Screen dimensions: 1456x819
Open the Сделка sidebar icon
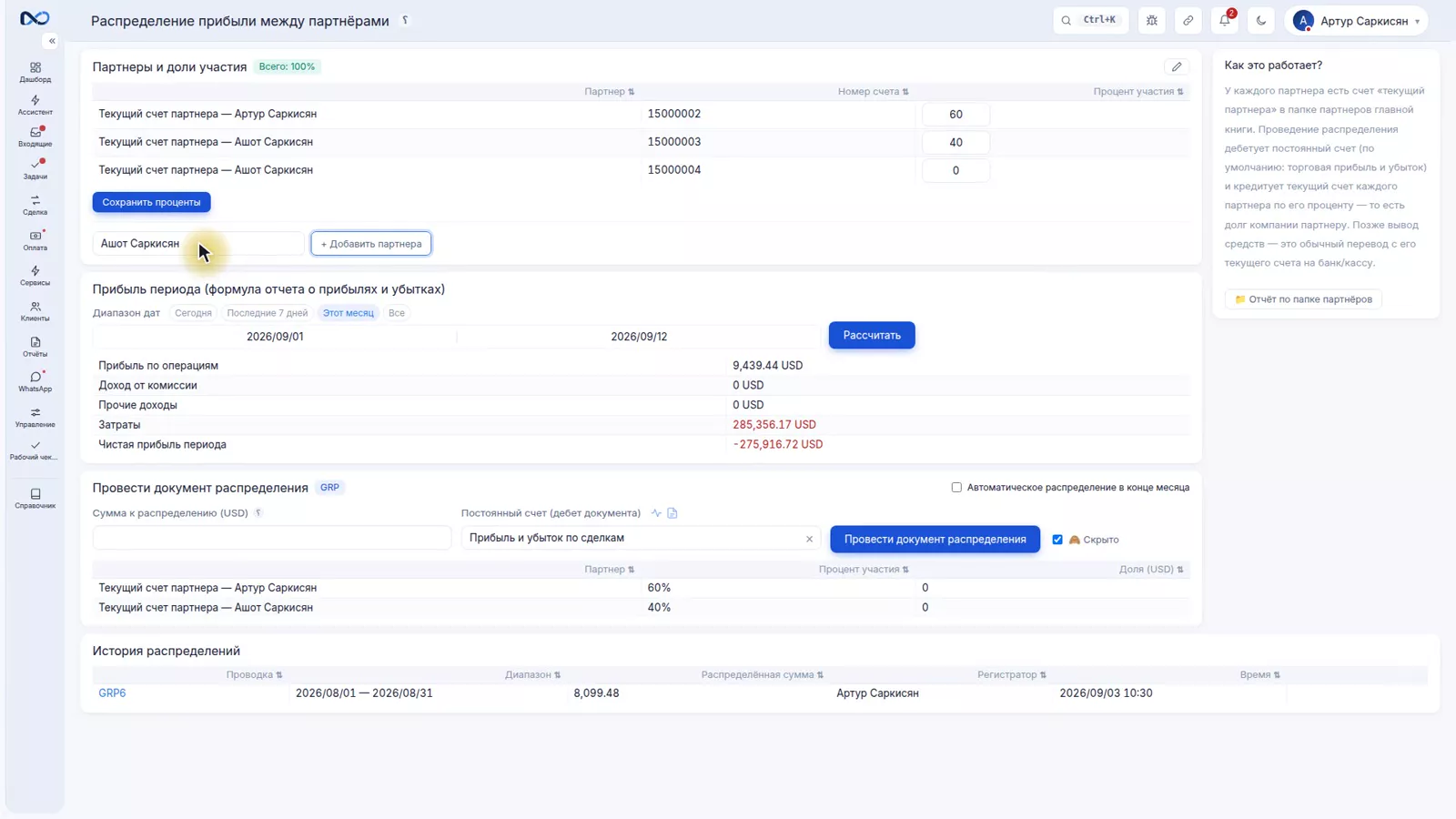click(x=35, y=206)
